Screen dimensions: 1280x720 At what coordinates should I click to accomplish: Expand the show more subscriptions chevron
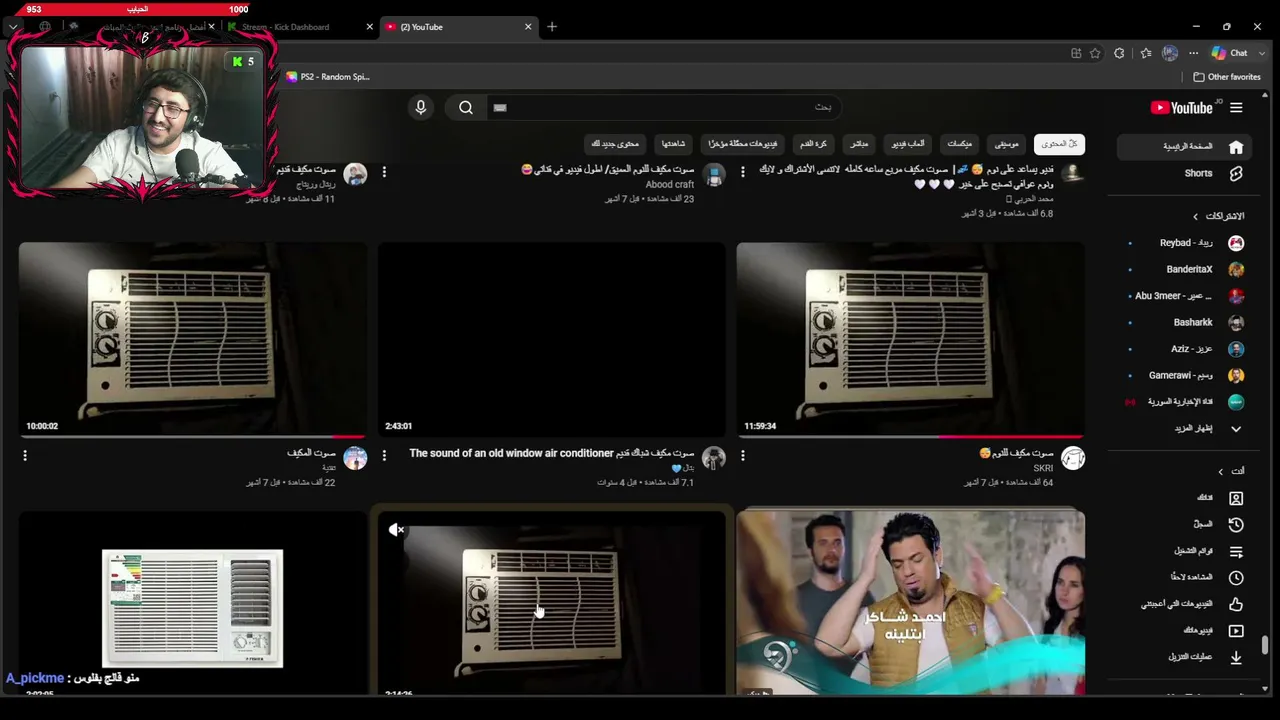point(1236,429)
